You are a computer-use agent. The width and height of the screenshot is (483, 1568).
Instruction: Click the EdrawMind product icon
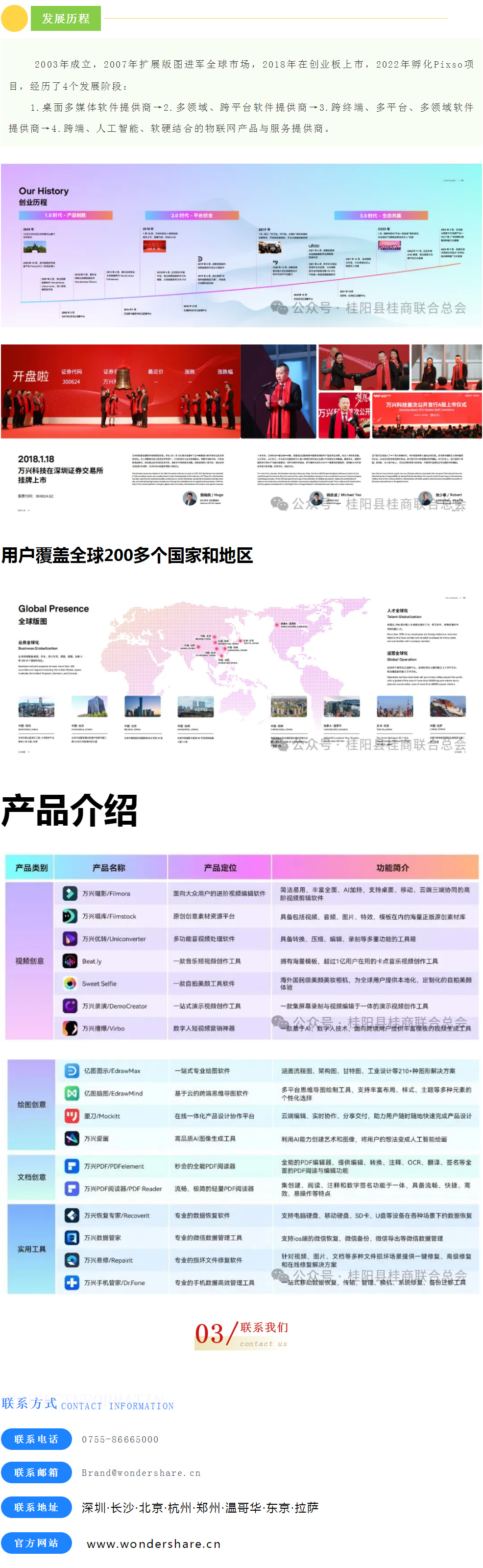(72, 1093)
